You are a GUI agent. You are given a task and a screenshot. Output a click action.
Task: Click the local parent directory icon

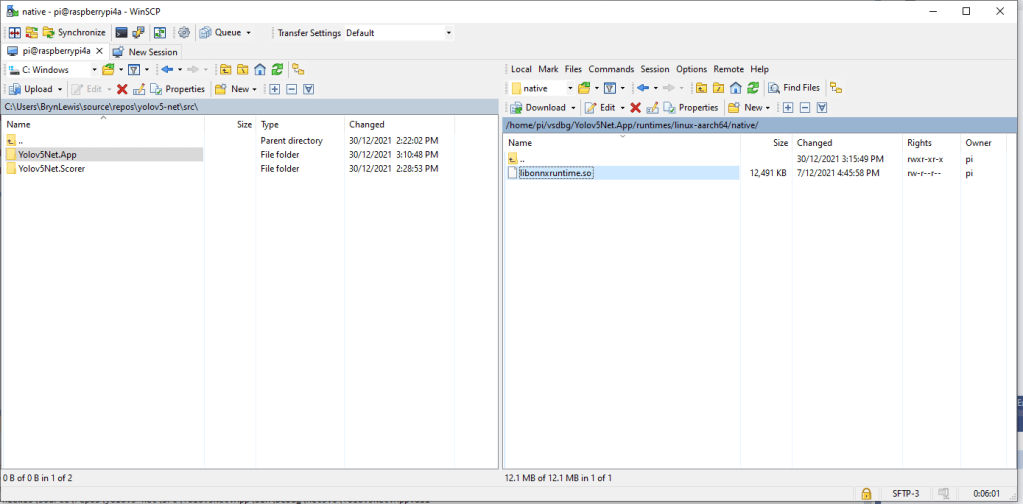tap(225, 69)
